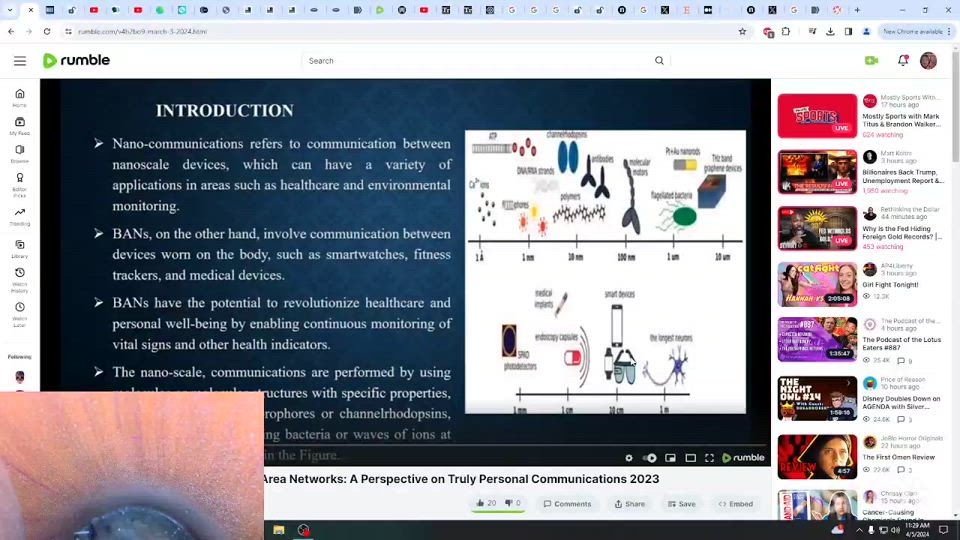This screenshot has width=960, height=540.
Task: Show hidden system tray icons
Action: [x=858, y=530]
